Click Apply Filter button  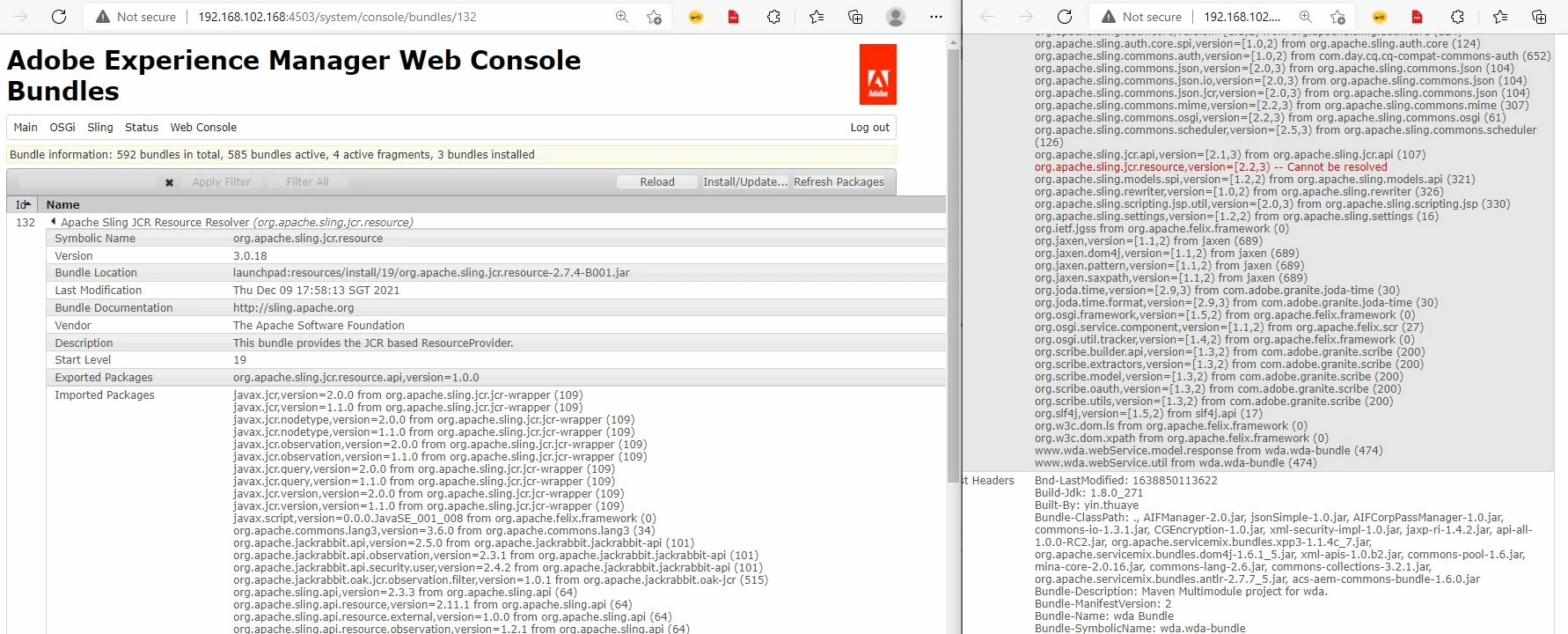[221, 182]
